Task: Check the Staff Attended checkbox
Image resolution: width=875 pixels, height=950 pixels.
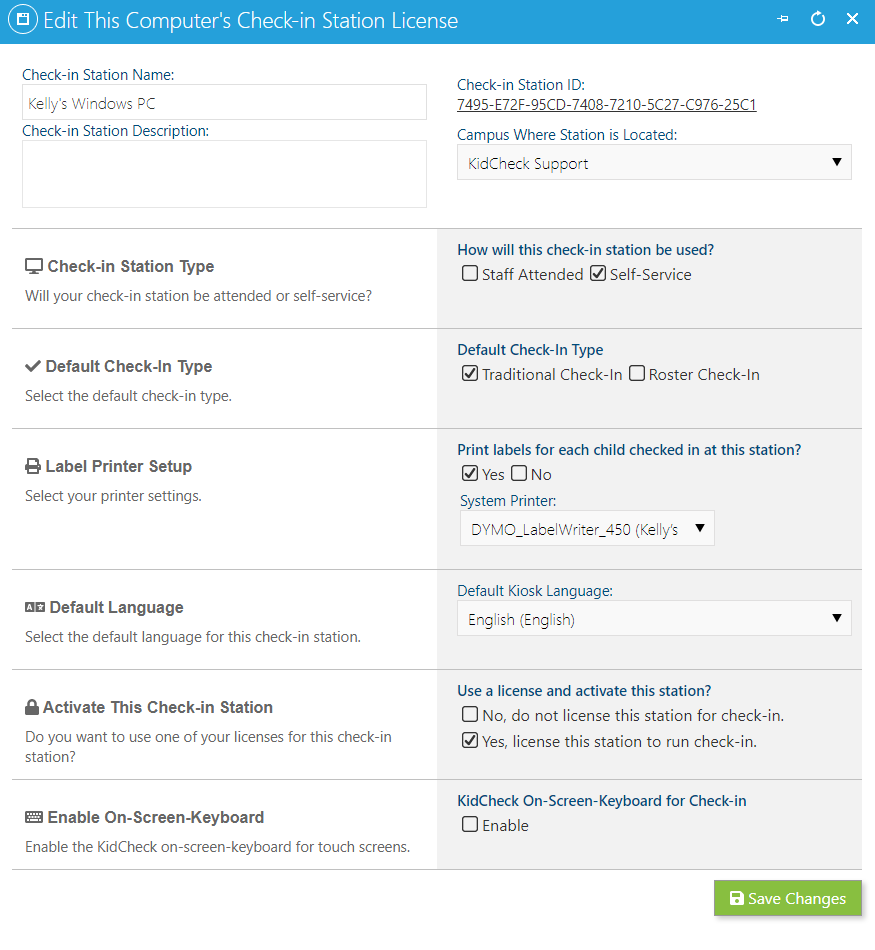Action: pos(470,274)
